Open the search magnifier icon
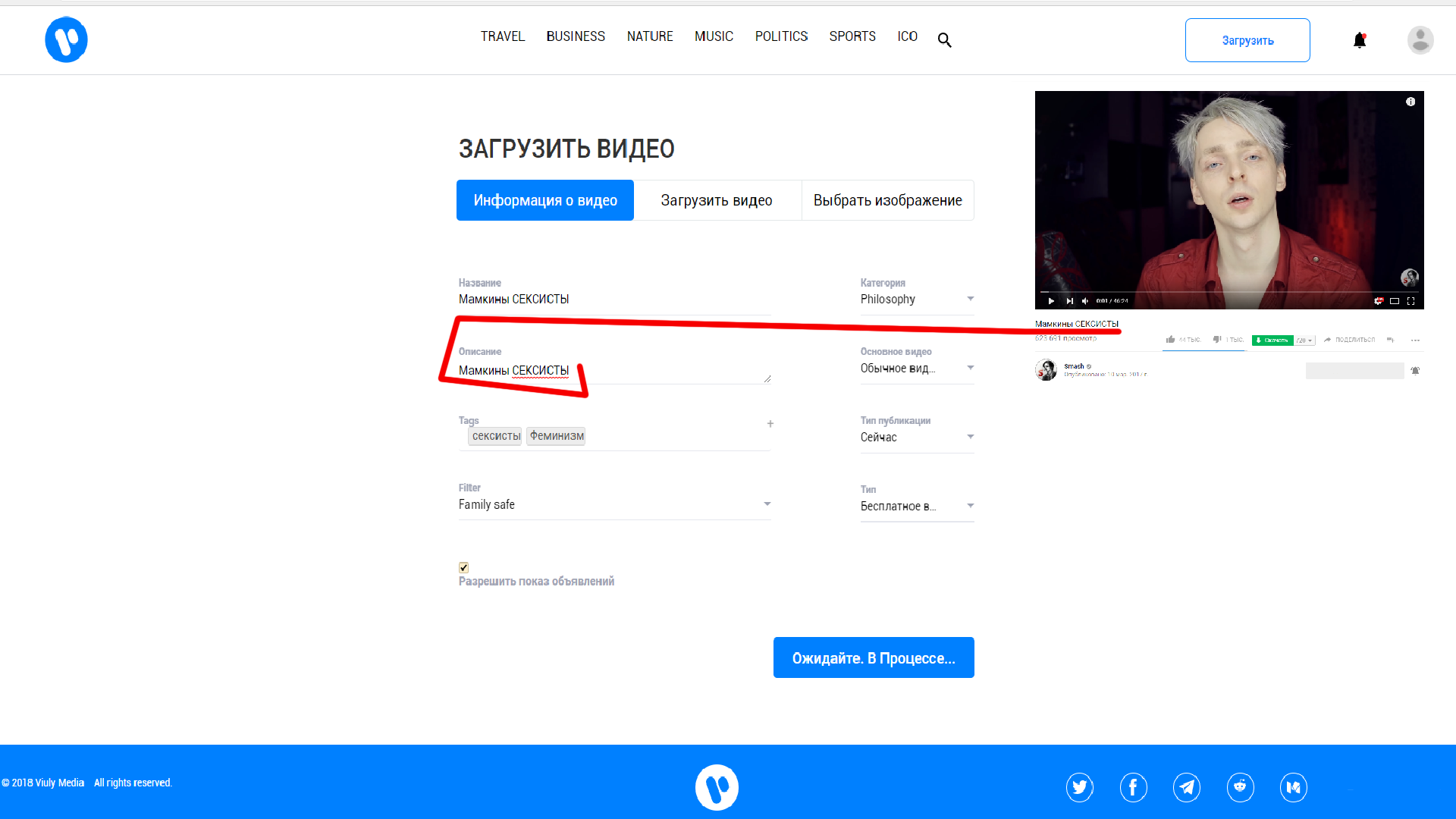 (x=944, y=40)
